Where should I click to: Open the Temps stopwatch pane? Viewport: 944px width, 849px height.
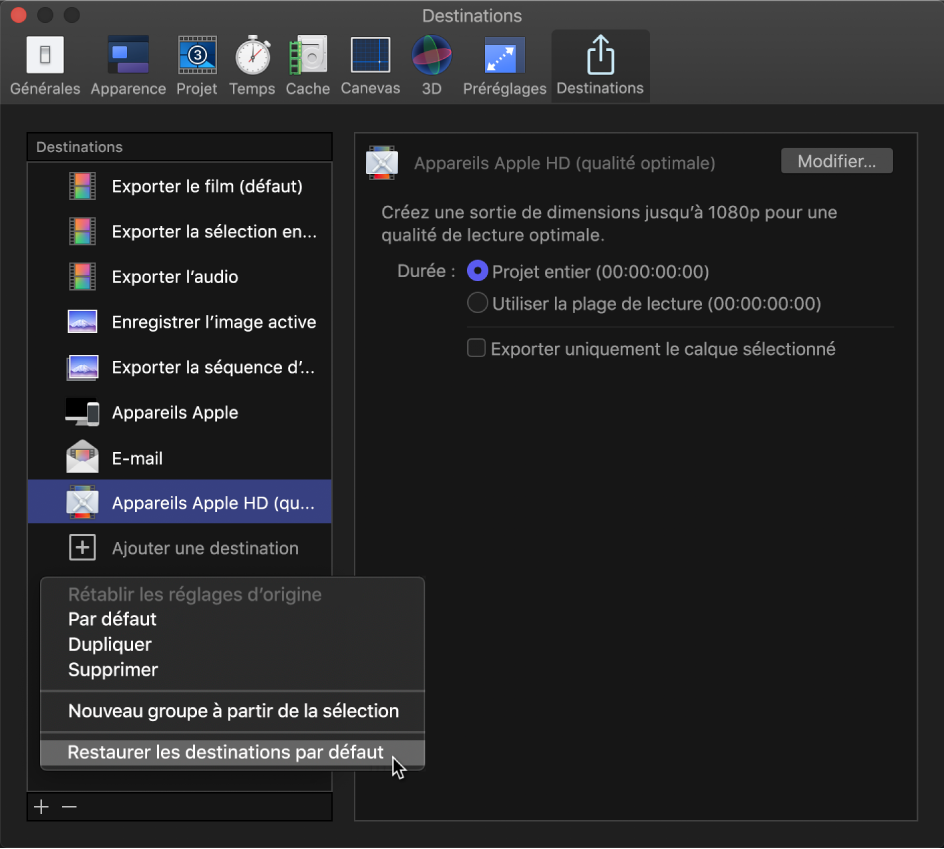tap(252, 66)
